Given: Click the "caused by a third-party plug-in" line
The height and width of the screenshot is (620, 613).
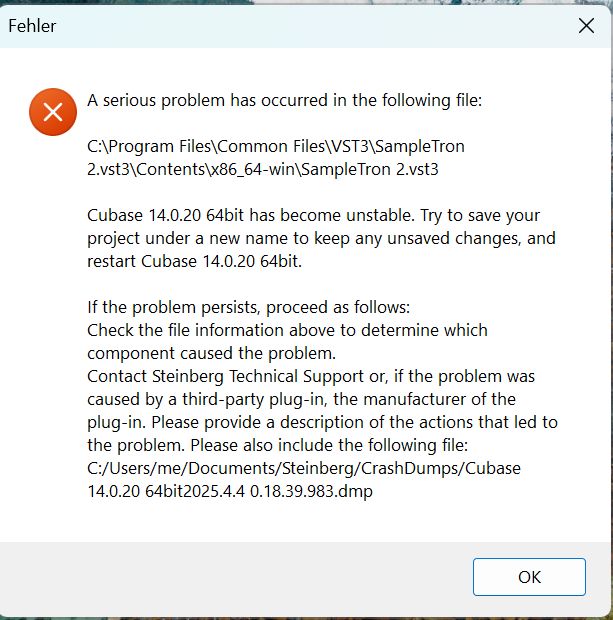Looking at the screenshot, I should pos(315,399).
